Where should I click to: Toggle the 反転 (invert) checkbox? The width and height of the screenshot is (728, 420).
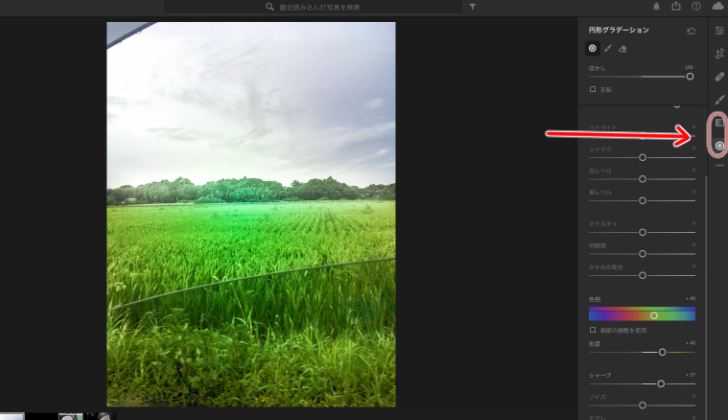tap(592, 89)
